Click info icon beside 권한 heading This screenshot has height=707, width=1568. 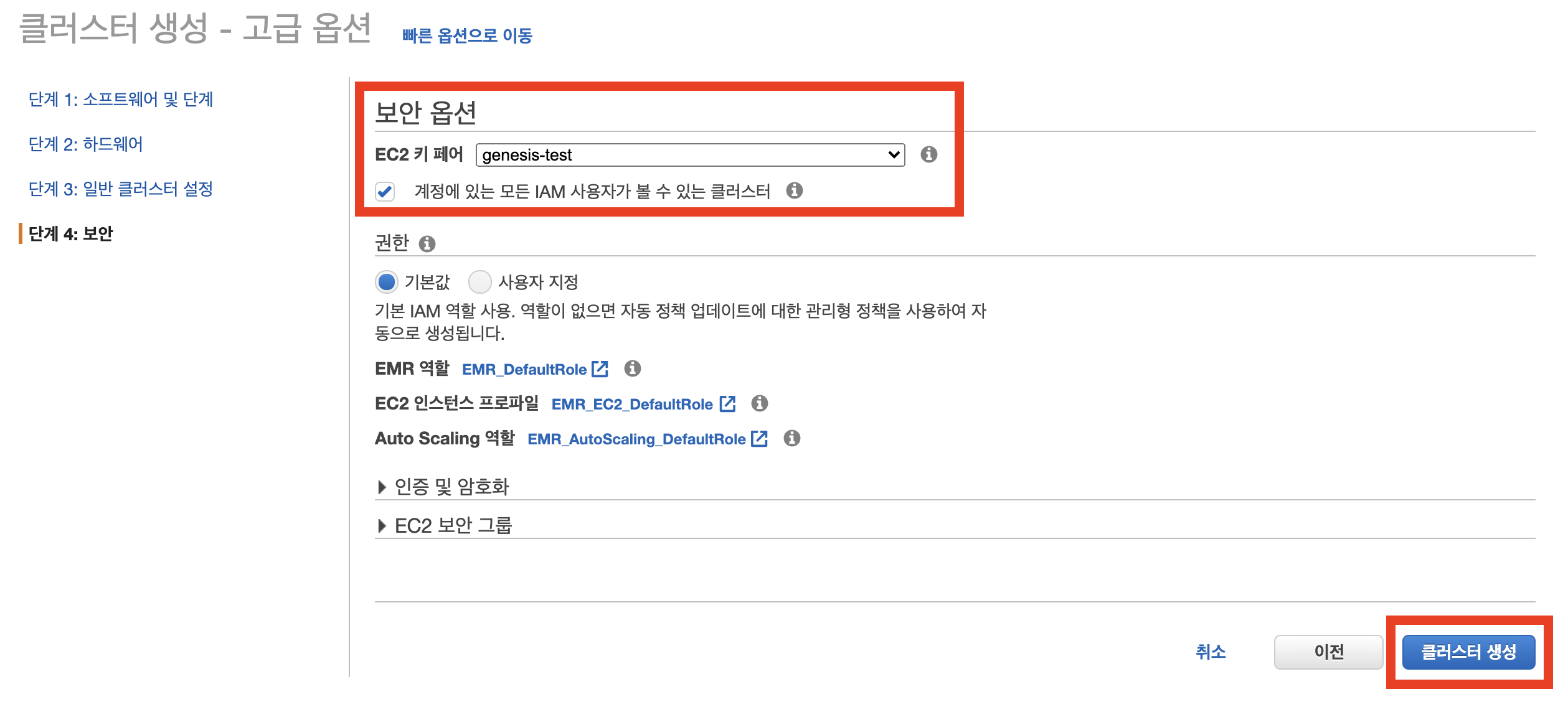(x=427, y=244)
